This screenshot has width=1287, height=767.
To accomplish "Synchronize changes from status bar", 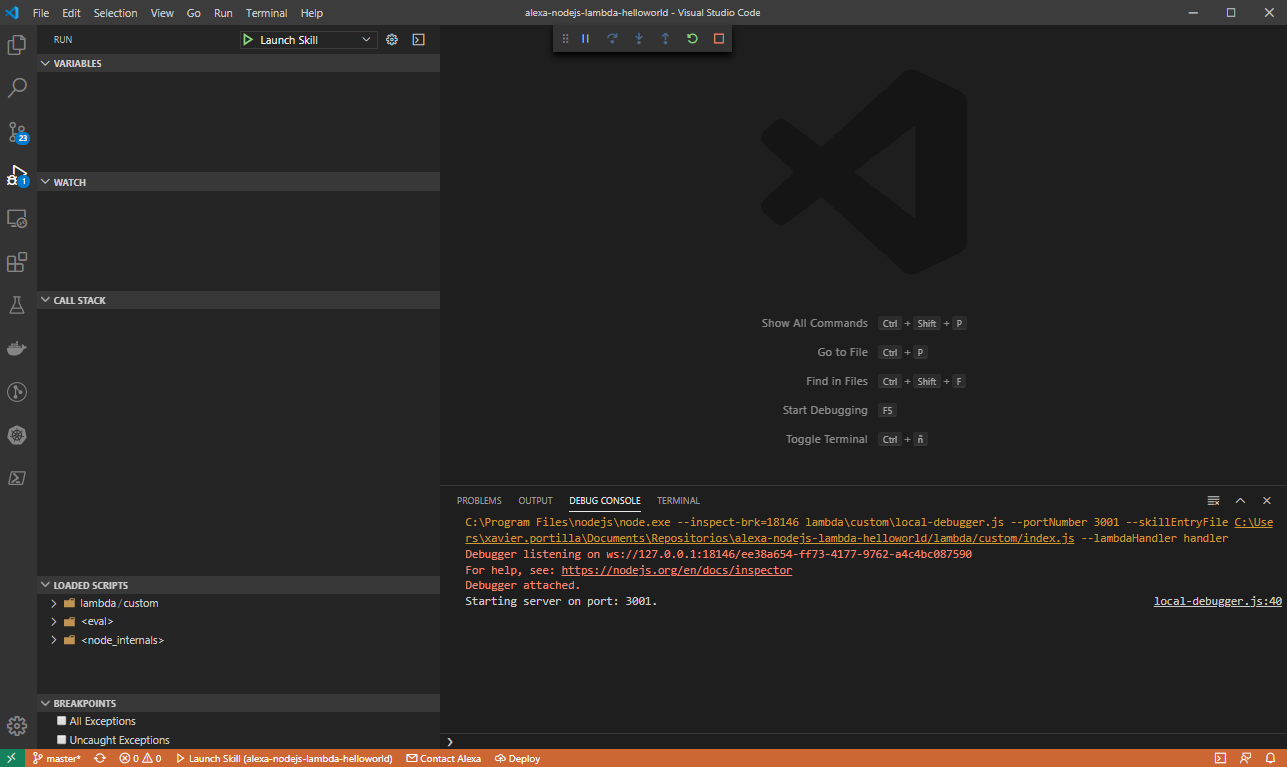I will [x=100, y=758].
